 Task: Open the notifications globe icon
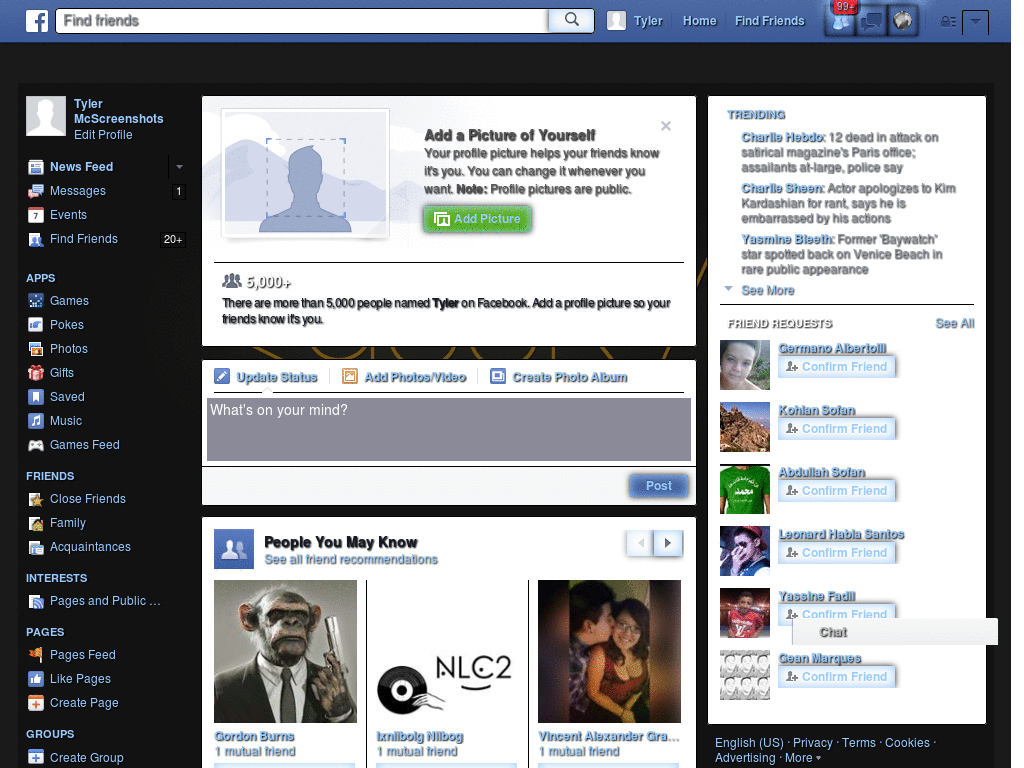point(903,22)
